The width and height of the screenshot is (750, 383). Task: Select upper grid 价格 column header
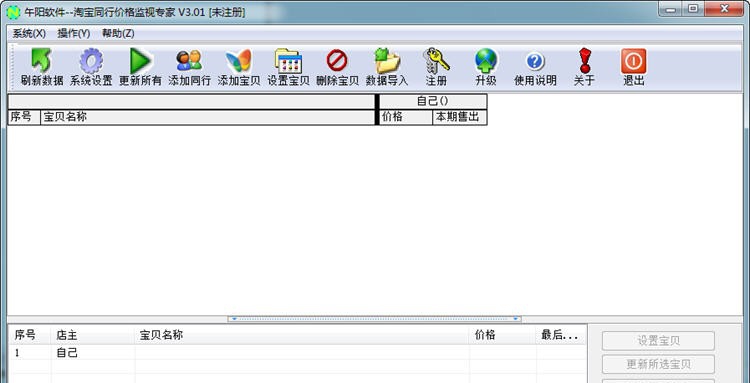click(x=406, y=117)
